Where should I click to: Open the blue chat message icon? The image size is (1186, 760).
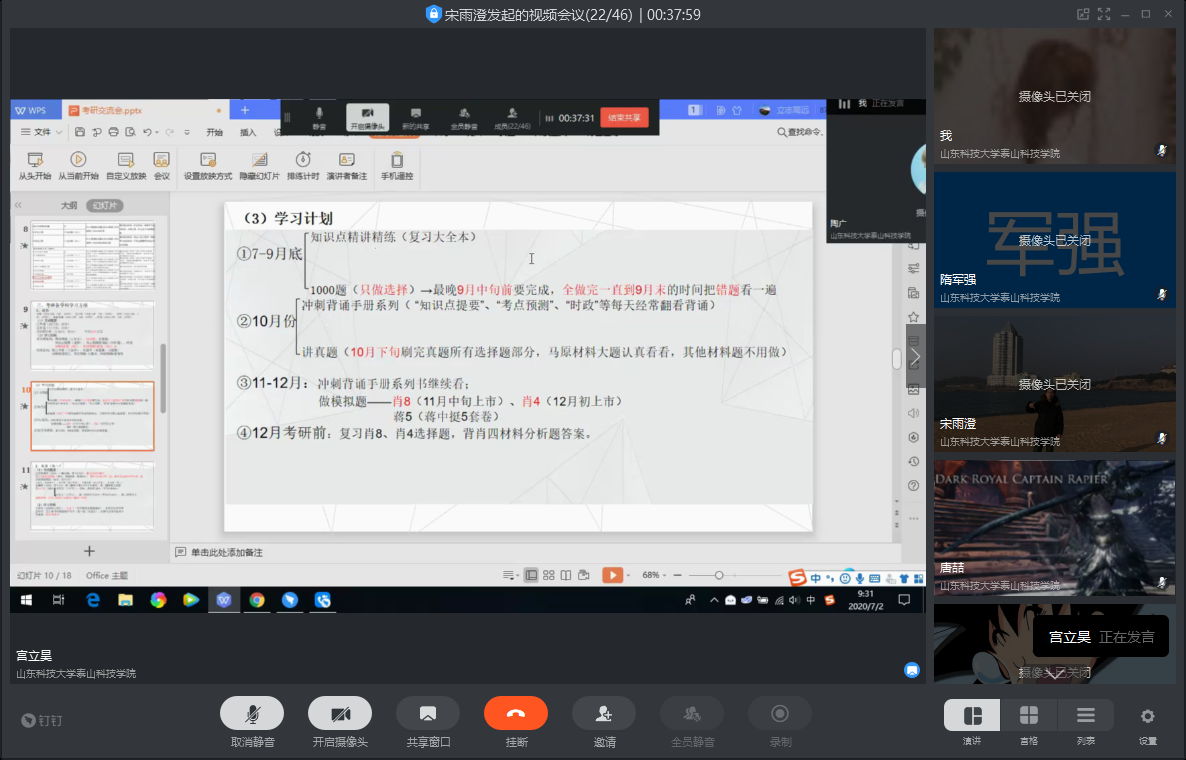pos(912,671)
